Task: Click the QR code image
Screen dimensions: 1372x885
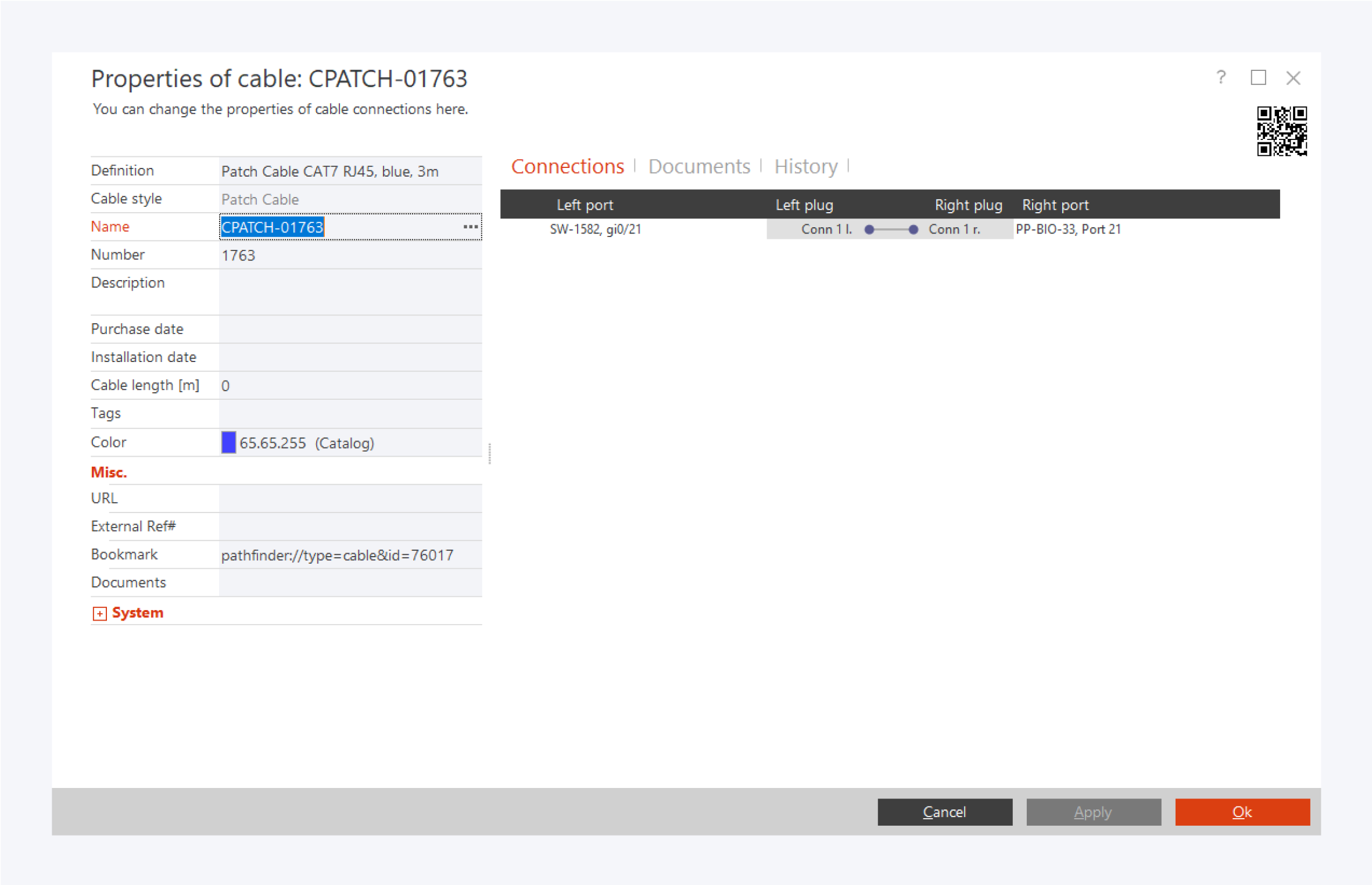Action: tap(1281, 131)
